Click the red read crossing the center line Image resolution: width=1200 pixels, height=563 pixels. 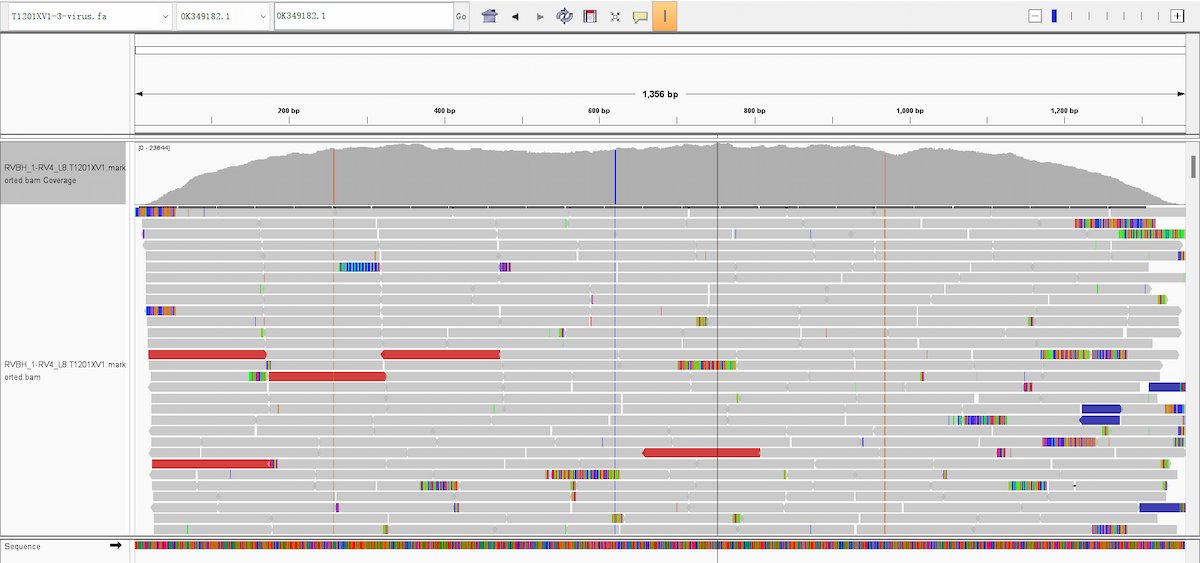point(701,452)
